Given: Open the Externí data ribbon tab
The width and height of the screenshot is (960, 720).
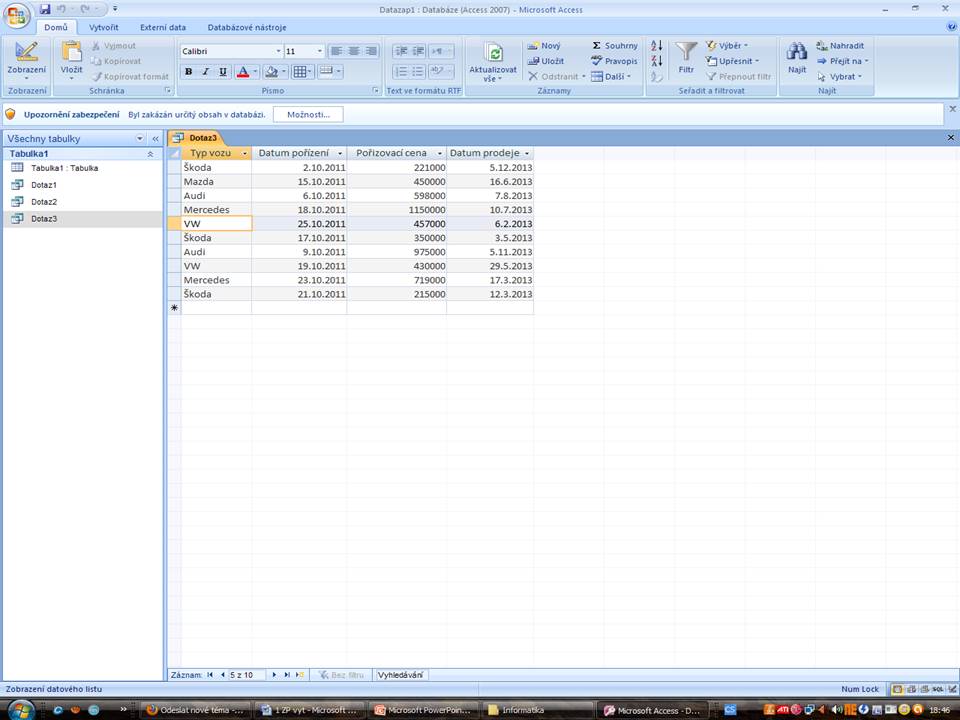Looking at the screenshot, I should [x=162, y=28].
